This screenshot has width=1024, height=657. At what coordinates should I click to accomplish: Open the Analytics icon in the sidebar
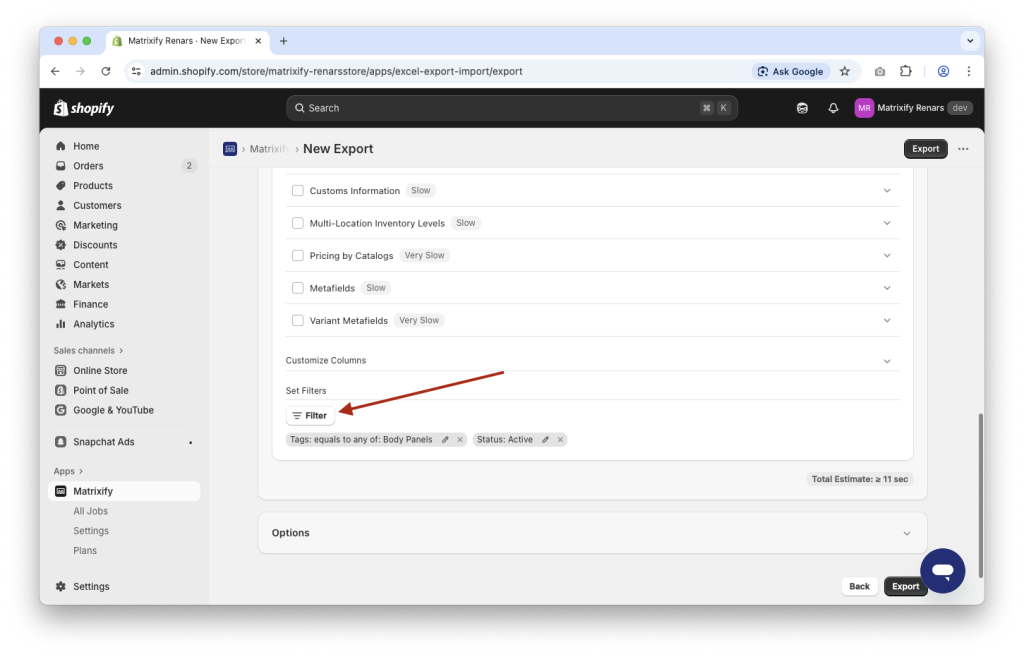tap(62, 324)
